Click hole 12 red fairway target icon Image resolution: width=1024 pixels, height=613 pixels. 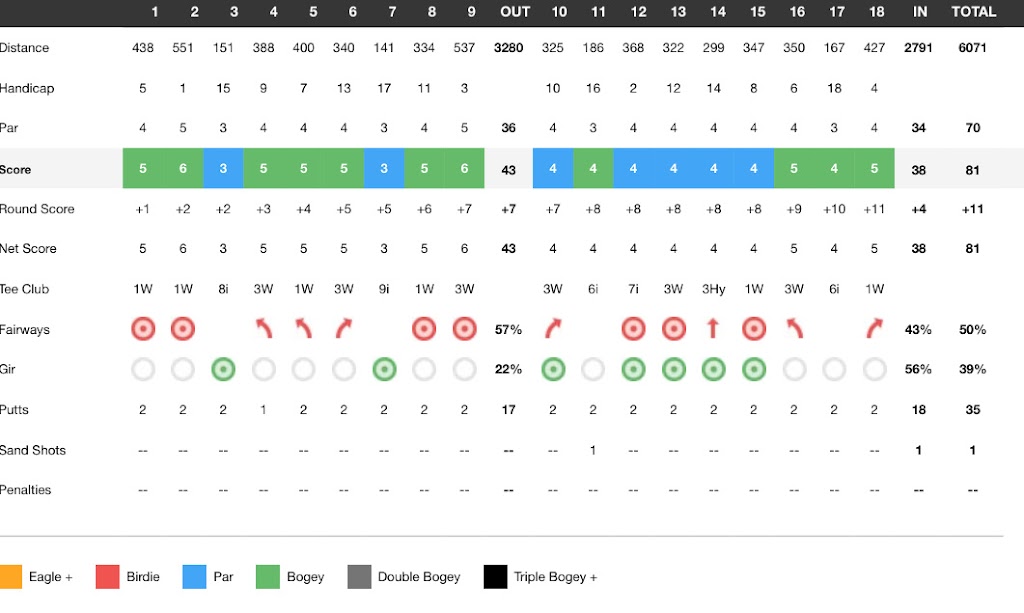coord(633,329)
